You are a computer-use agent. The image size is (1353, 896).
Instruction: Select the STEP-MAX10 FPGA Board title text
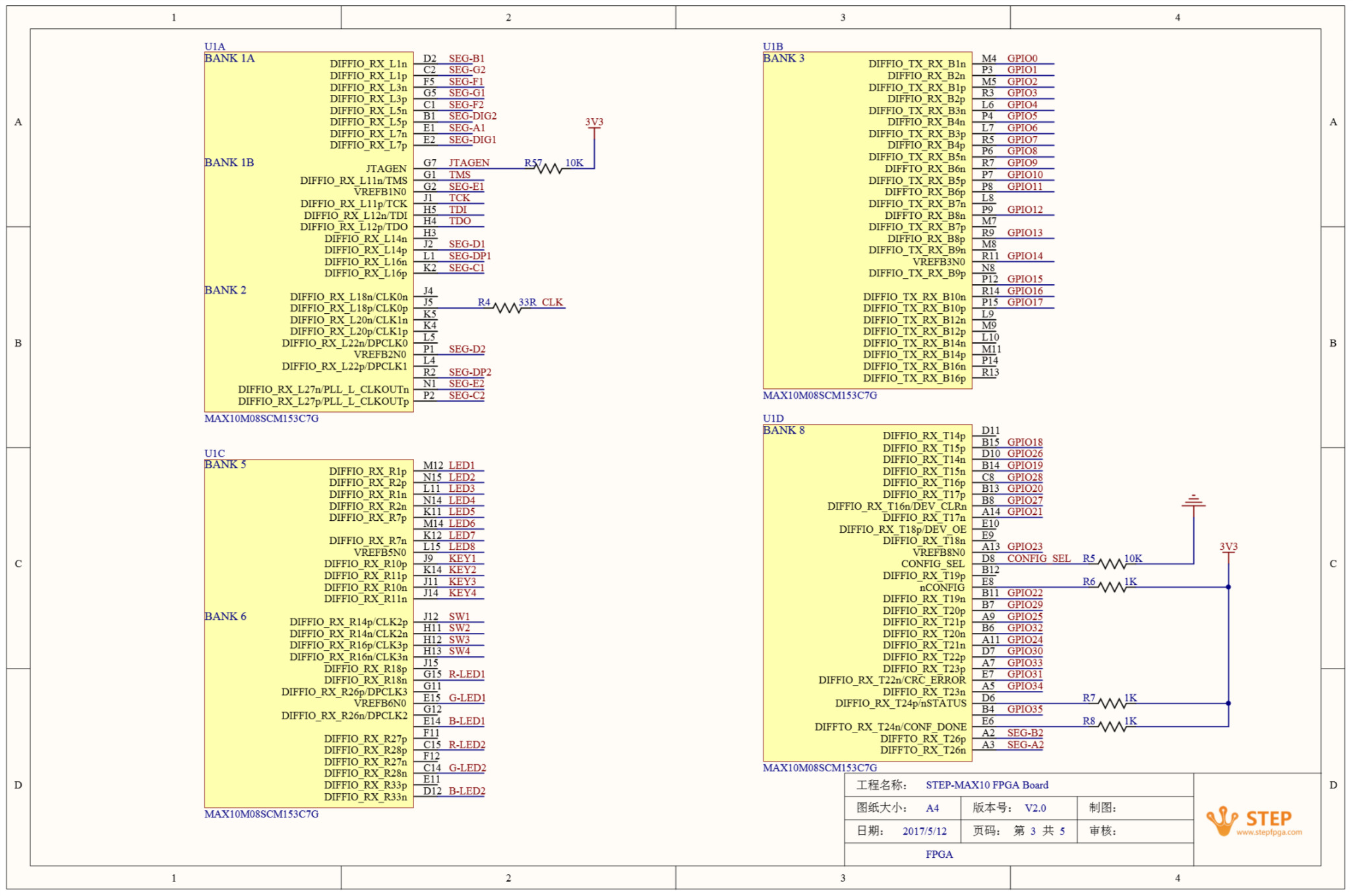(x=986, y=785)
